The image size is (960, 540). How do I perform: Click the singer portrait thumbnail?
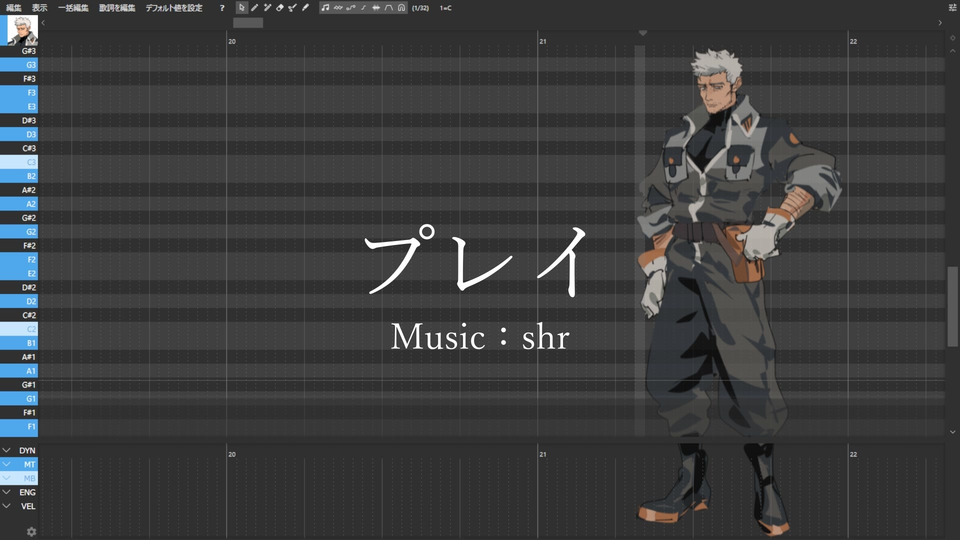(x=22, y=30)
